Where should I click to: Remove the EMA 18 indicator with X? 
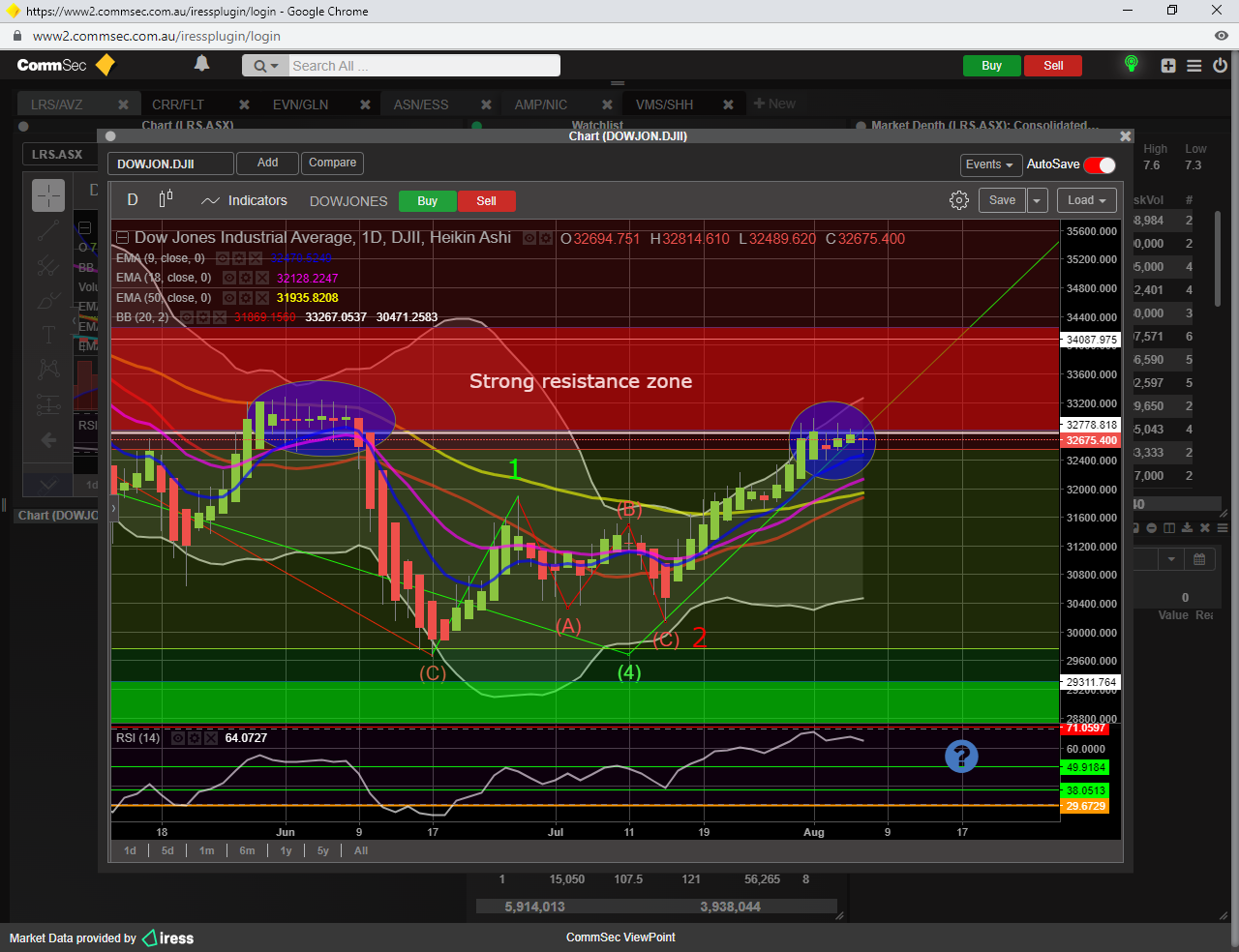tap(261, 278)
